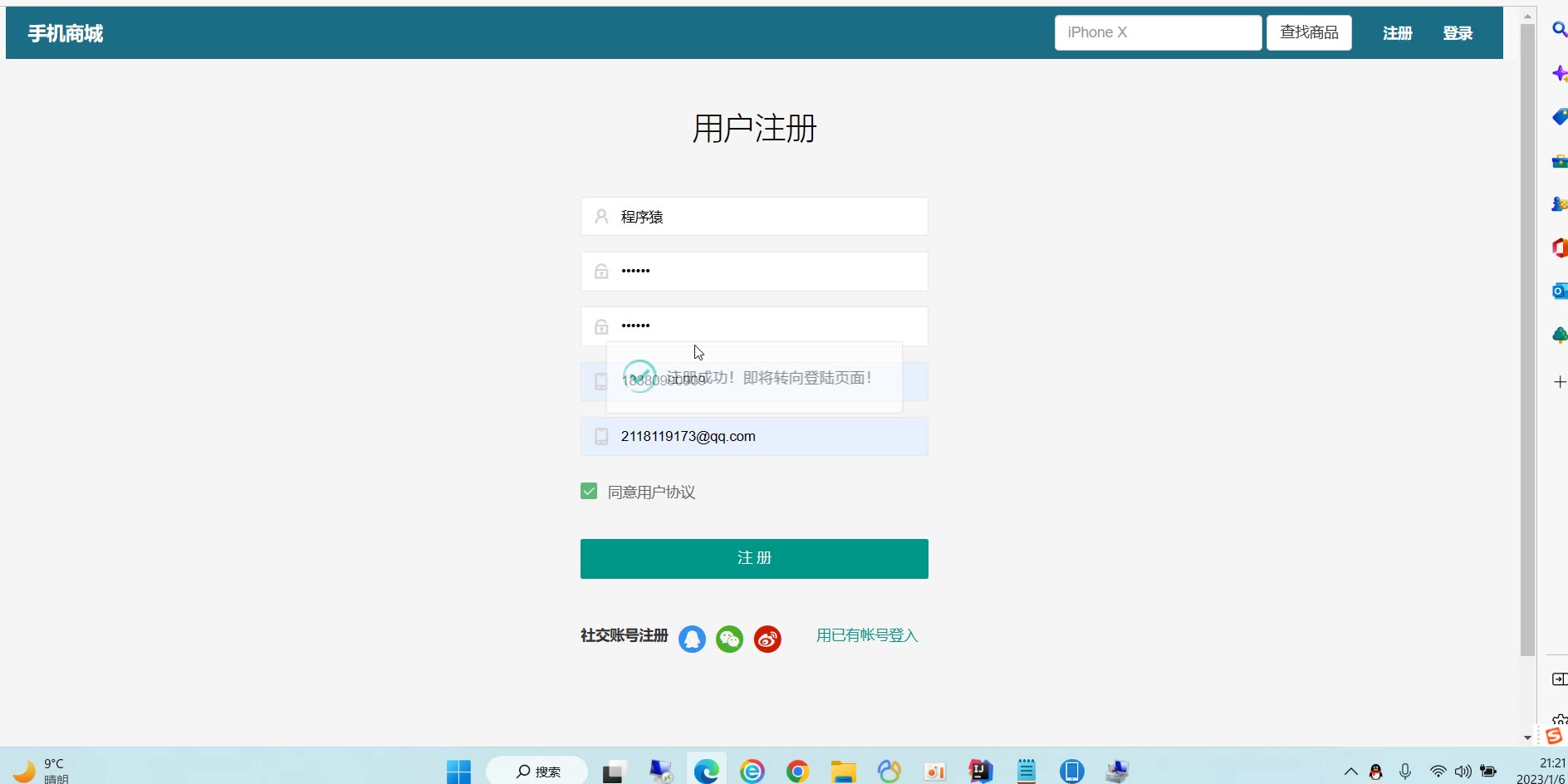
Task: Click the WeChat social registration icon
Action: point(729,639)
